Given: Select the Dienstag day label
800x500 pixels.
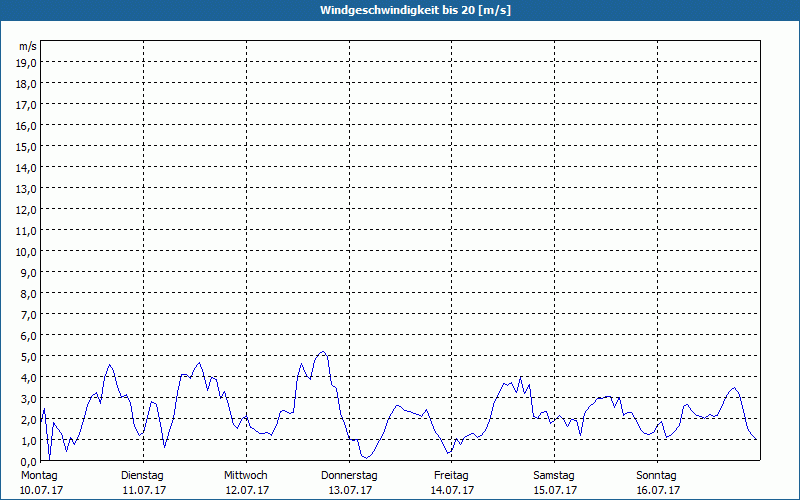Looking at the screenshot, I should click(143, 475).
